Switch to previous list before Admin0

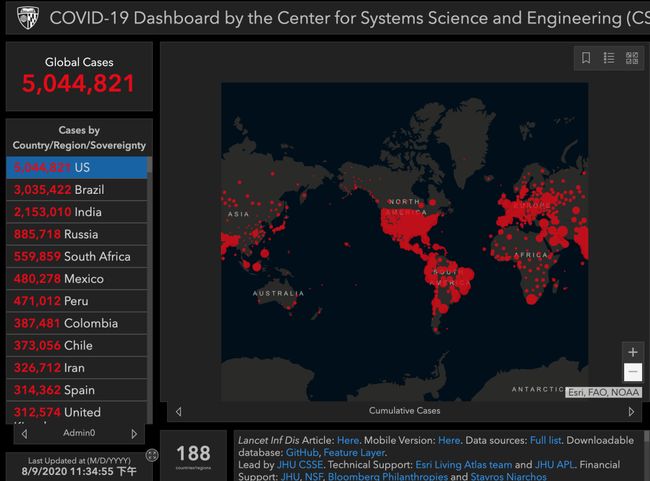point(24,434)
